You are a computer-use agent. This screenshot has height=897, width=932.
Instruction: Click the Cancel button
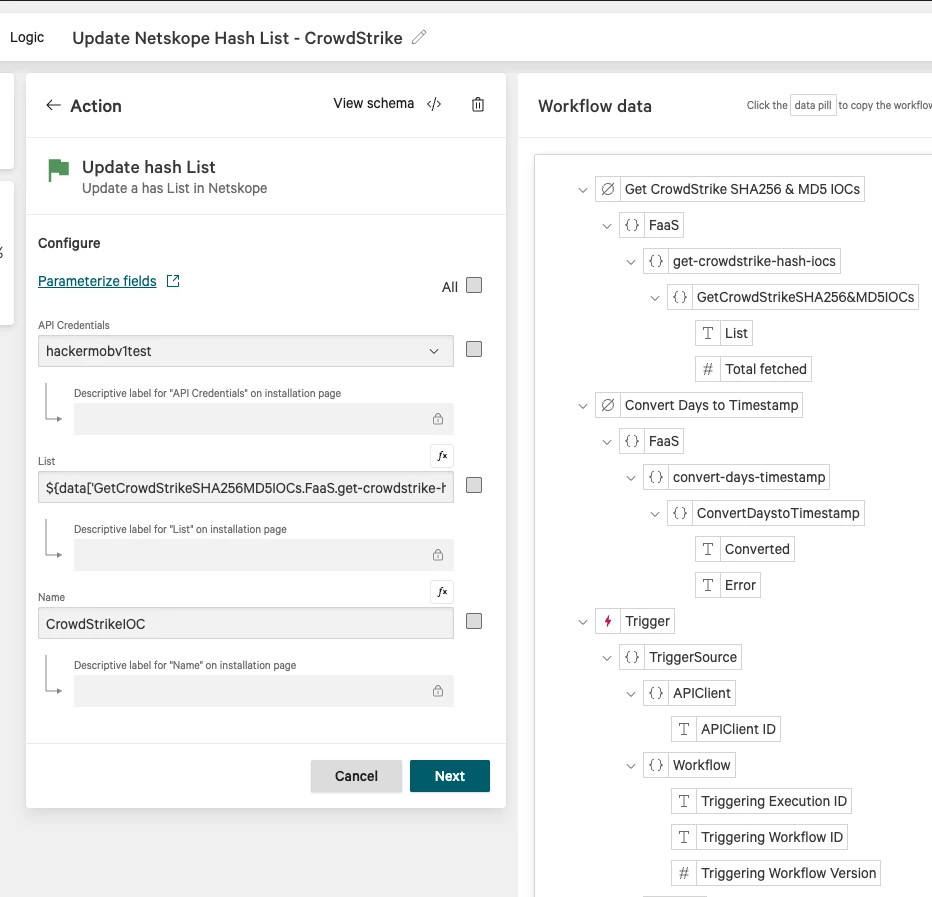point(356,776)
